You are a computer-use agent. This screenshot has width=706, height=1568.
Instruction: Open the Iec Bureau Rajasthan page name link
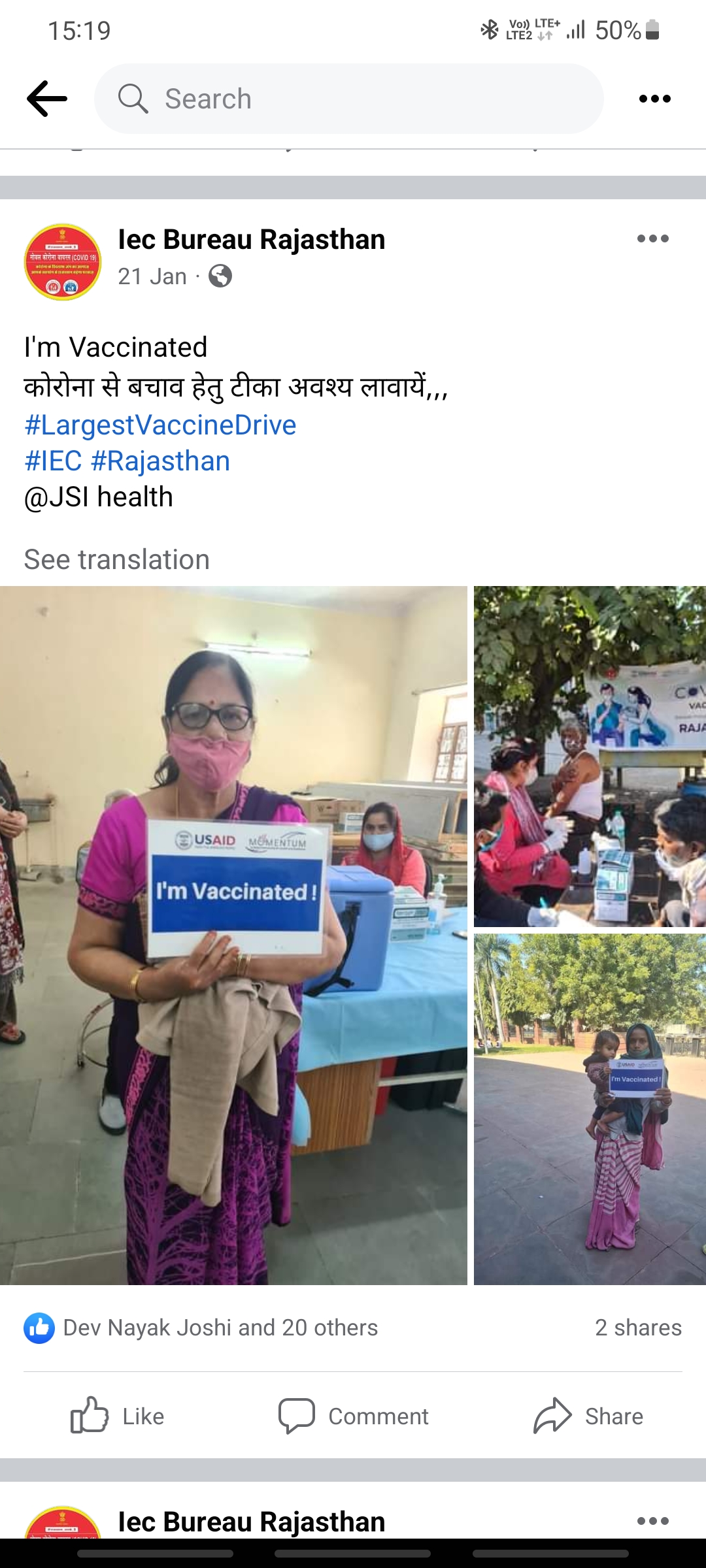point(252,239)
